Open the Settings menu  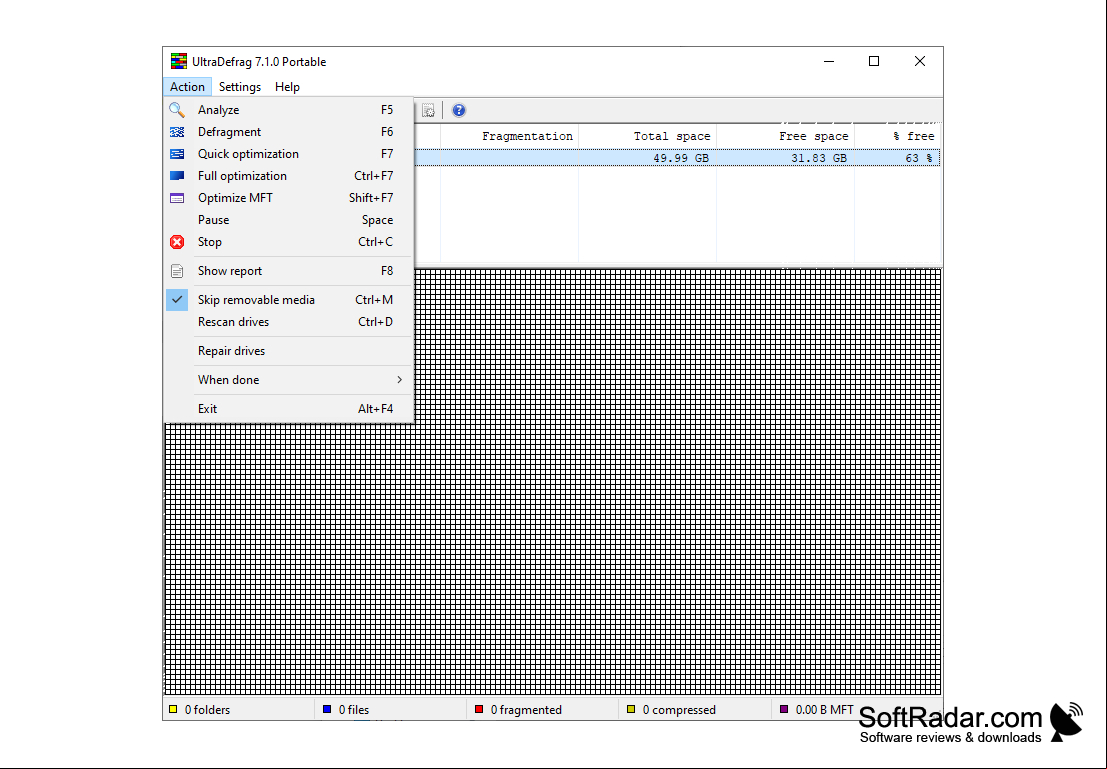[240, 87]
